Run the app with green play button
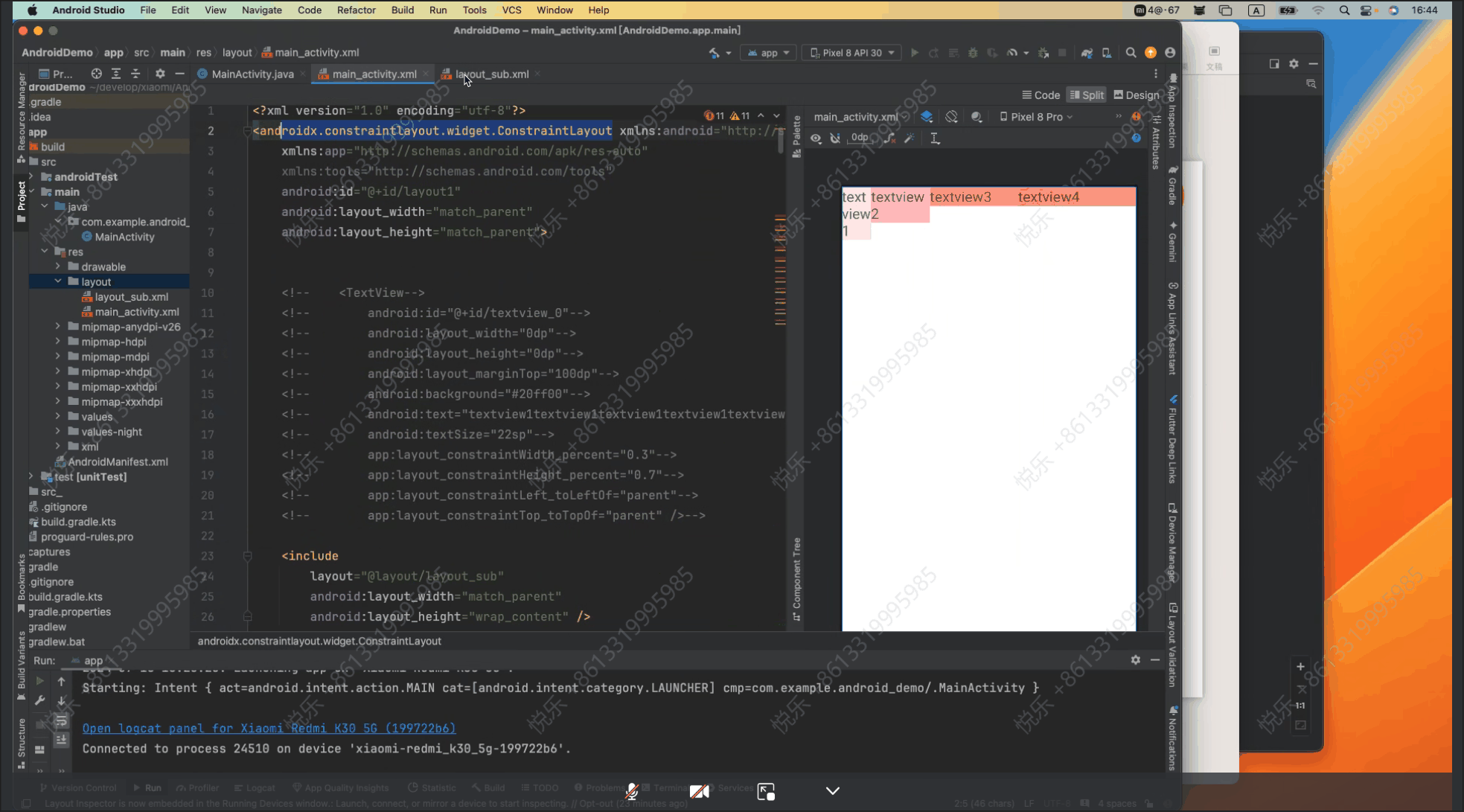The image size is (1464, 812). click(x=915, y=53)
